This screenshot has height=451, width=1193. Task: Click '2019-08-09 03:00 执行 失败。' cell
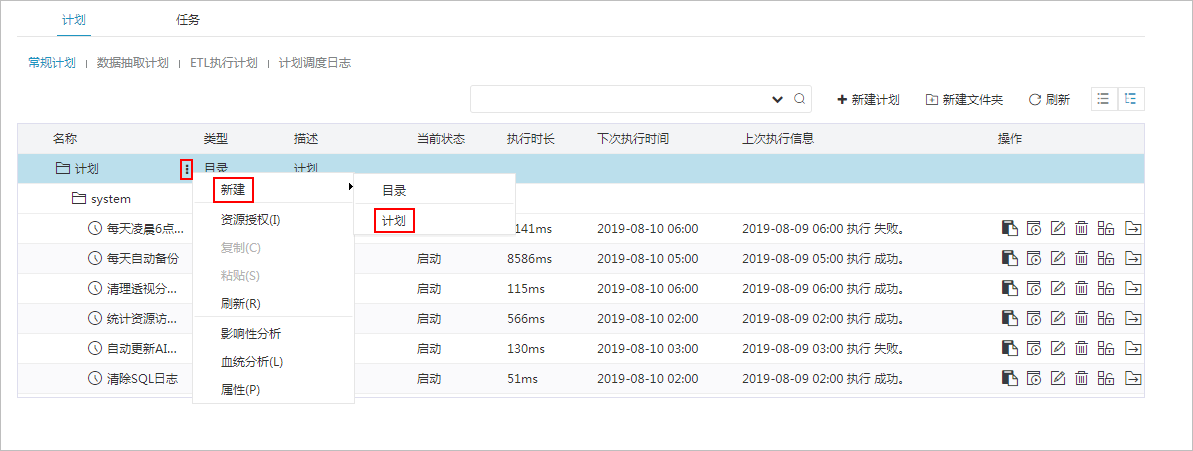pos(822,348)
